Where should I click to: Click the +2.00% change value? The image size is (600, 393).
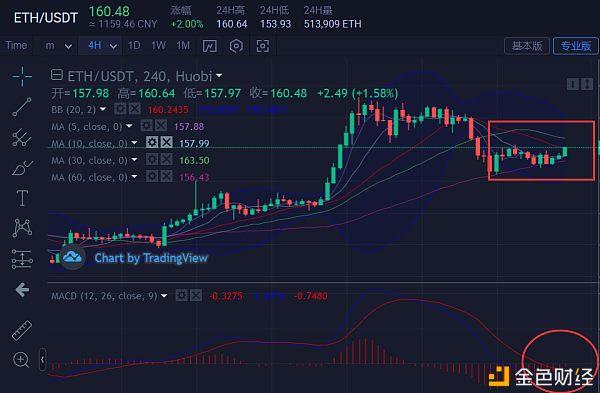click(x=187, y=24)
